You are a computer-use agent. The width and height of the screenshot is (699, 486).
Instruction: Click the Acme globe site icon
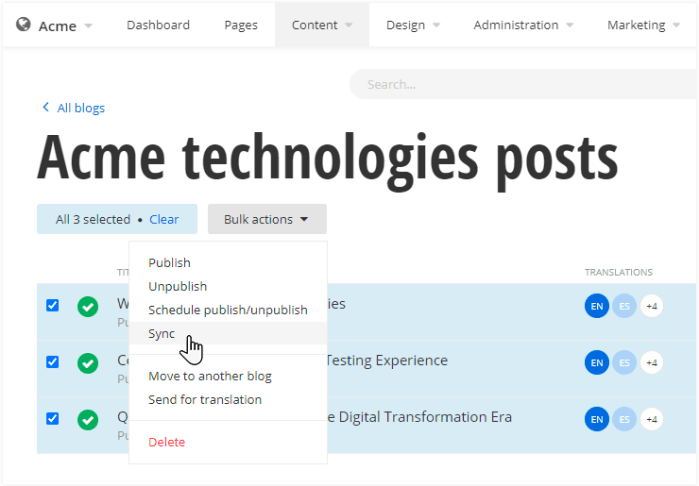point(24,25)
